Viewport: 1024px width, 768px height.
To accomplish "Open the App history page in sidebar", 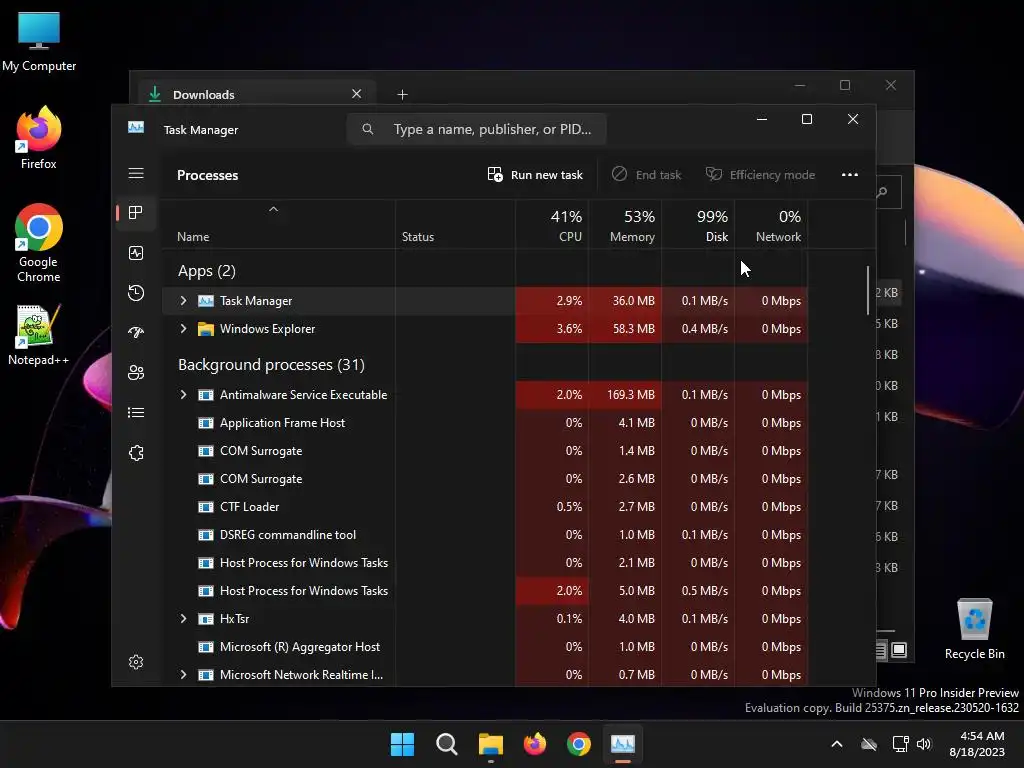I will pos(136,293).
